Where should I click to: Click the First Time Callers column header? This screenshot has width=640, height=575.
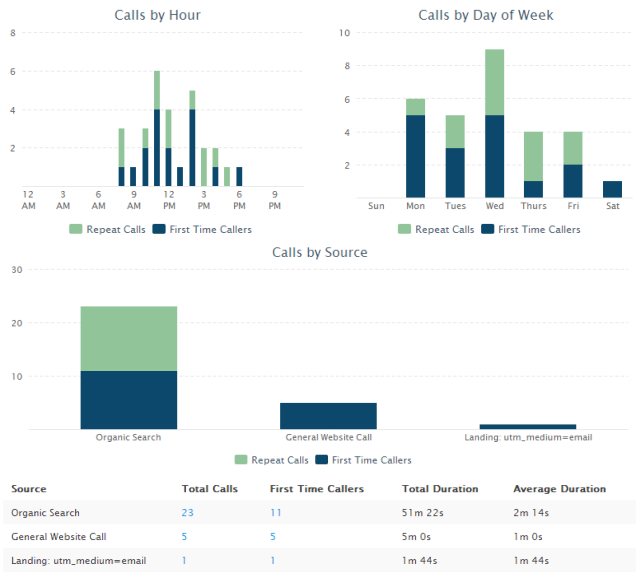(317, 488)
